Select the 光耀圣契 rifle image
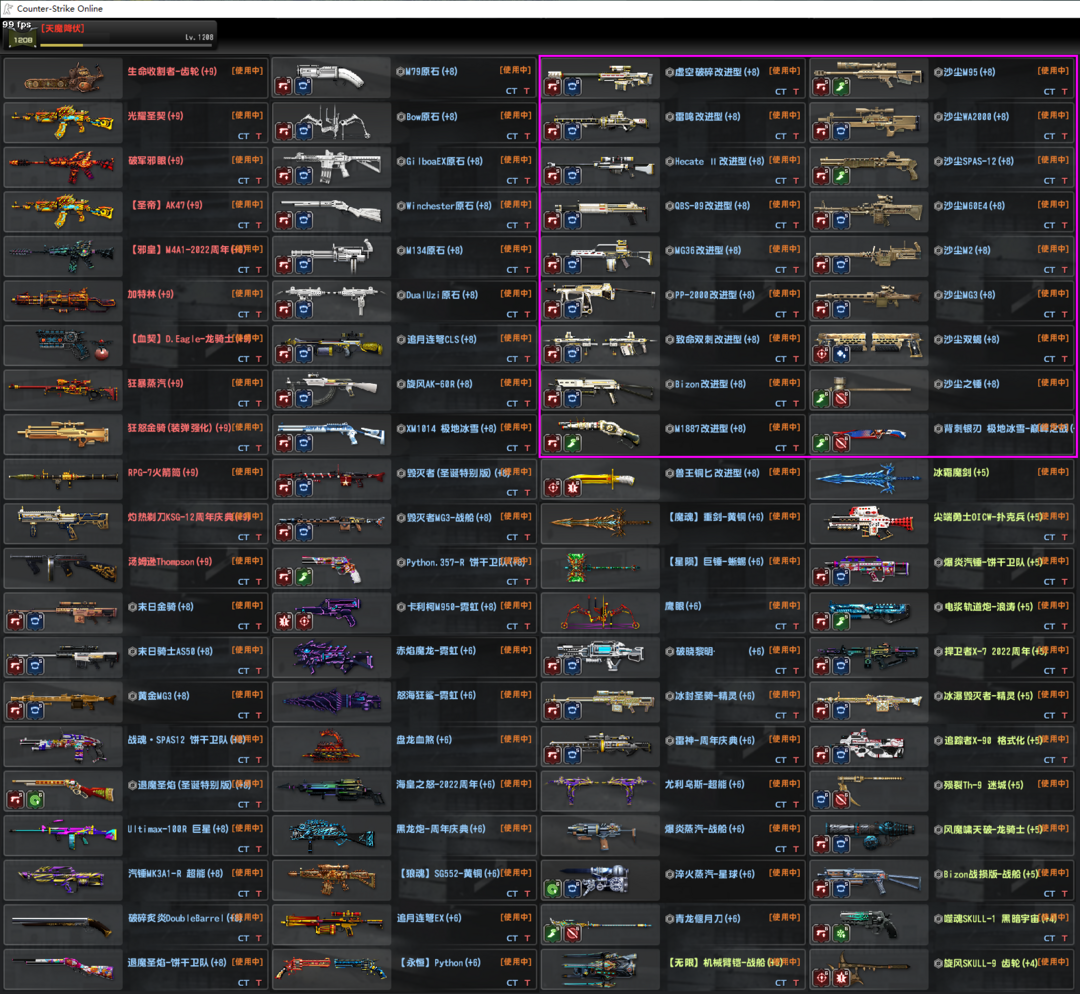The width and height of the screenshot is (1080, 994). coord(63,123)
